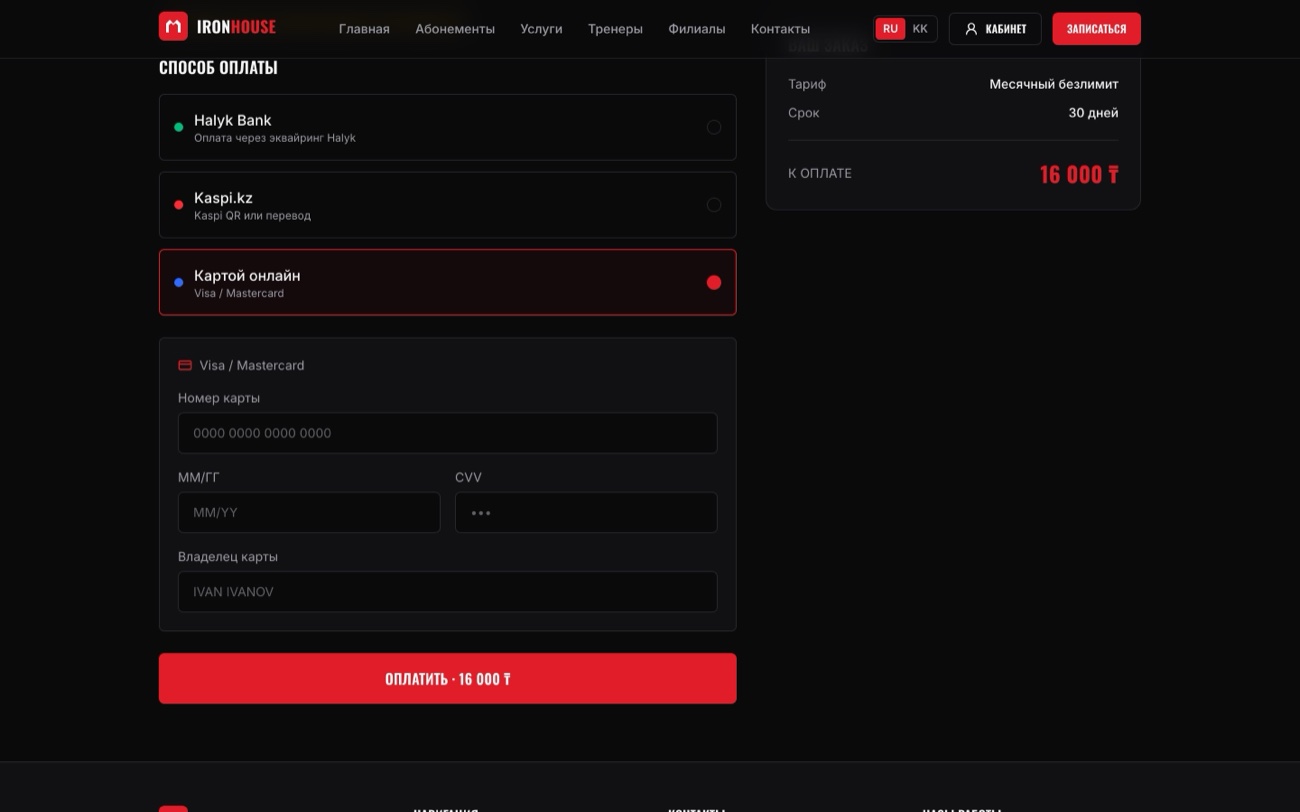This screenshot has height=812, width=1300.
Task: Click the Записаться button
Action: pos(1096,29)
